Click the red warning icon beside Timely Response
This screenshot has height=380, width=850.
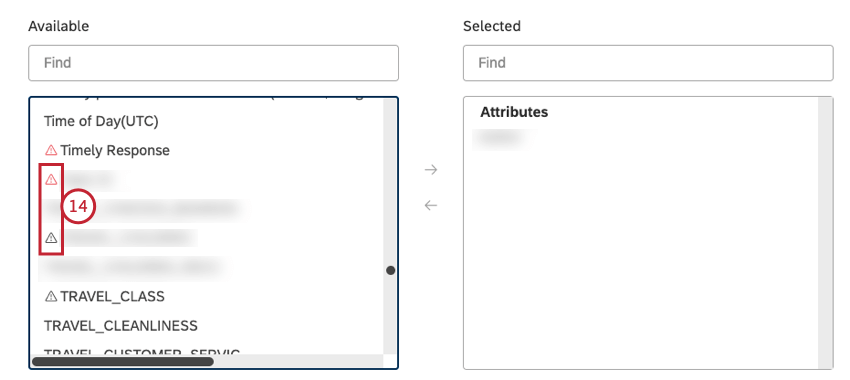point(51,150)
